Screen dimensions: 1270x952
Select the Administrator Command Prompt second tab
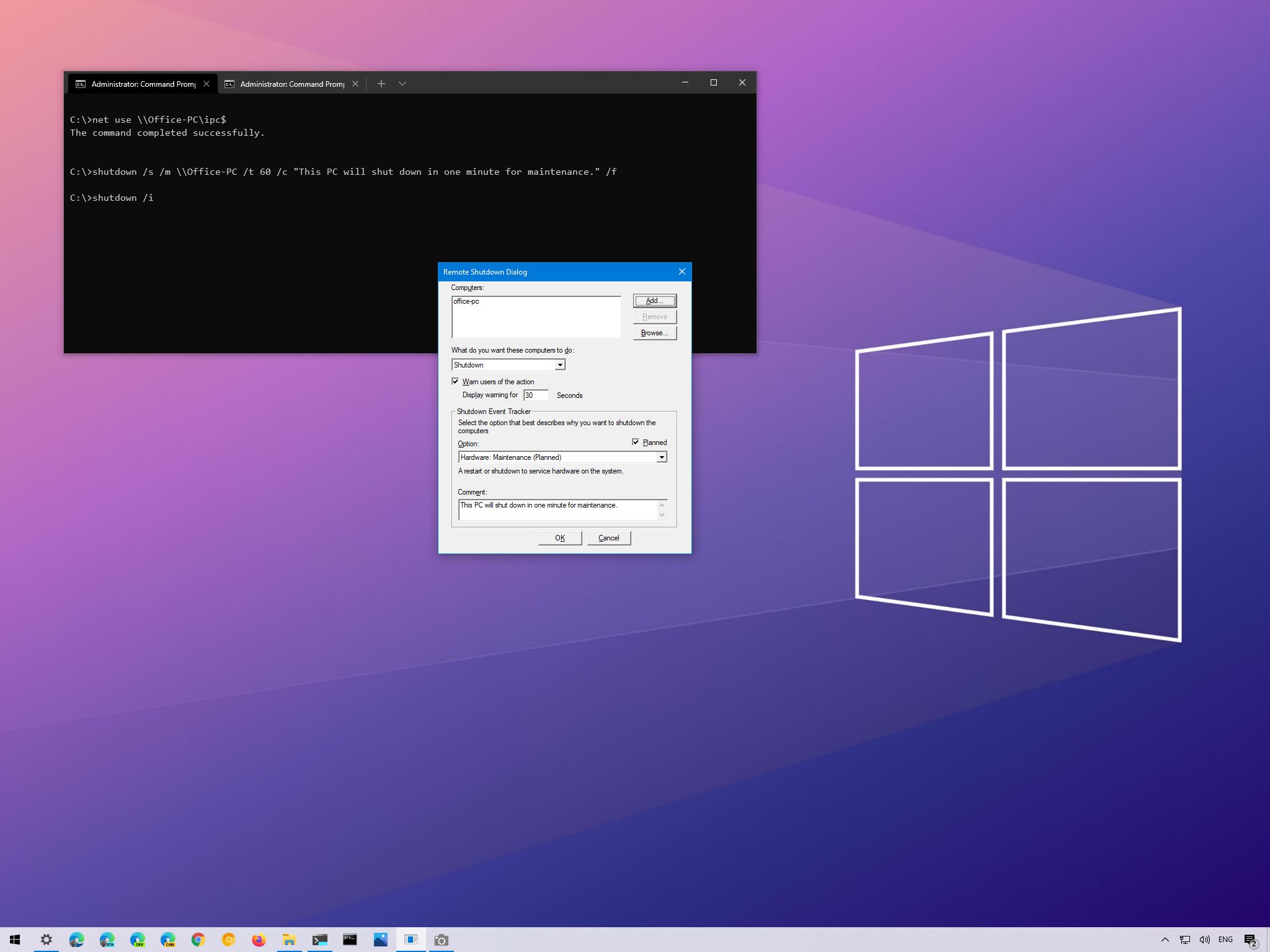pos(290,83)
